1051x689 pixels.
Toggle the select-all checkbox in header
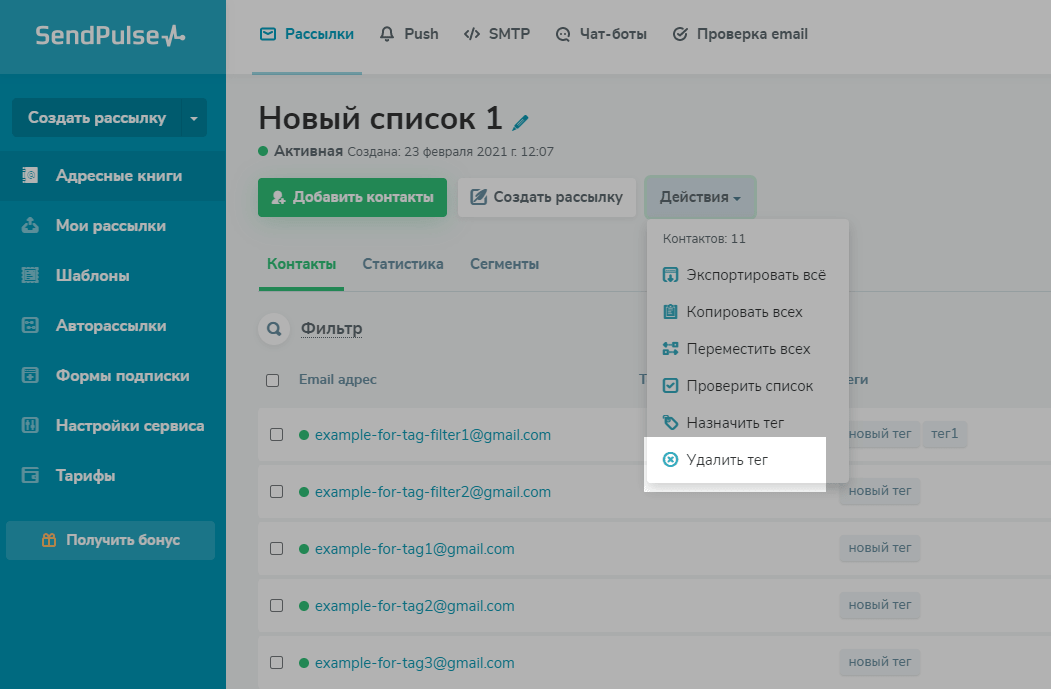273,380
